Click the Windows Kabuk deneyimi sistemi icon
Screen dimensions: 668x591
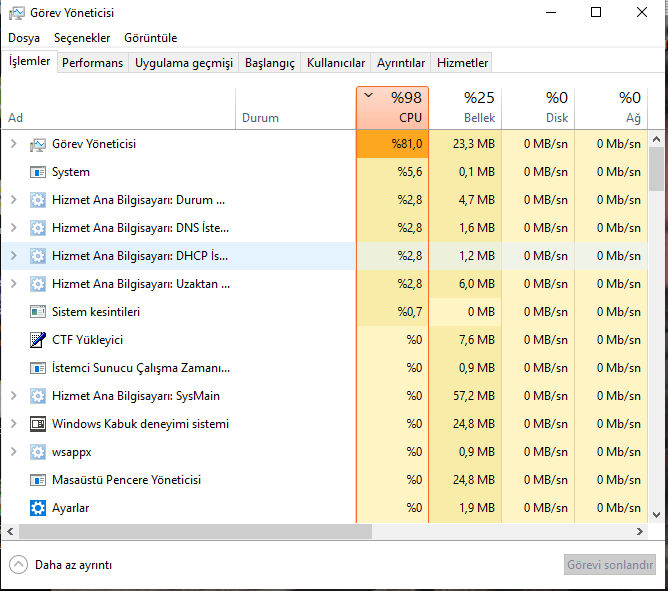tap(37, 424)
